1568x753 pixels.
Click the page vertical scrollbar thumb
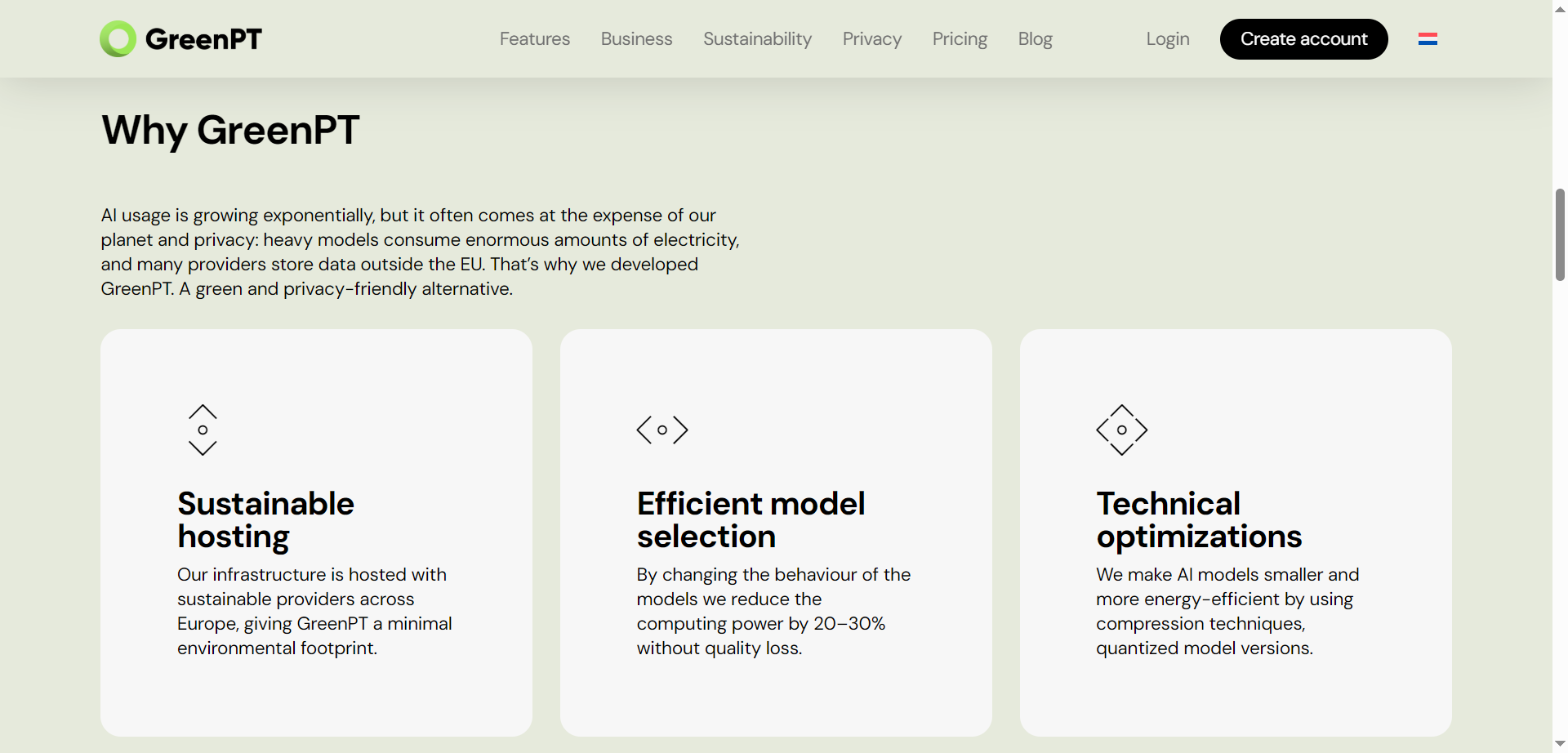coord(1560,234)
